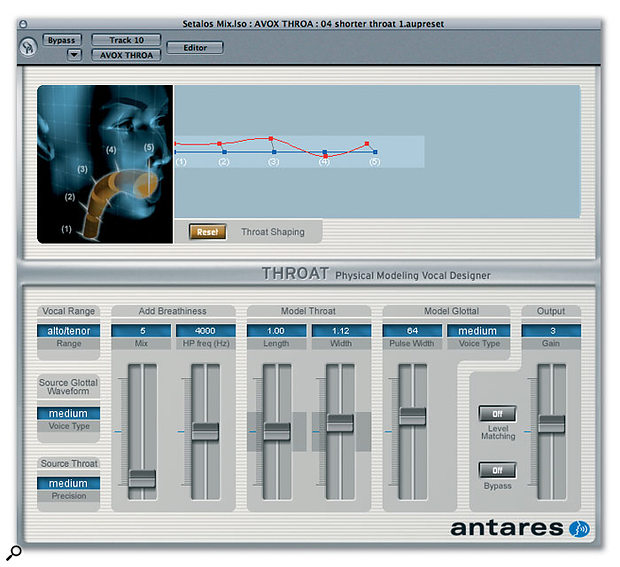Click the Editor view button
The width and height of the screenshot is (620, 567).
tap(195, 47)
